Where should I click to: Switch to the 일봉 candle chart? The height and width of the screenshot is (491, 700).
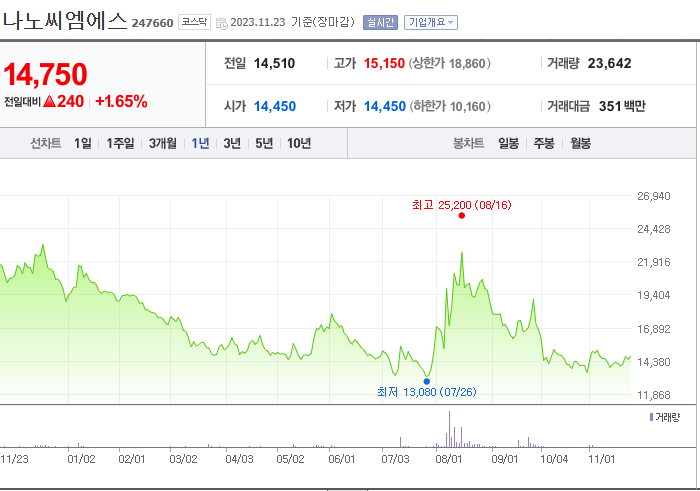coord(508,143)
